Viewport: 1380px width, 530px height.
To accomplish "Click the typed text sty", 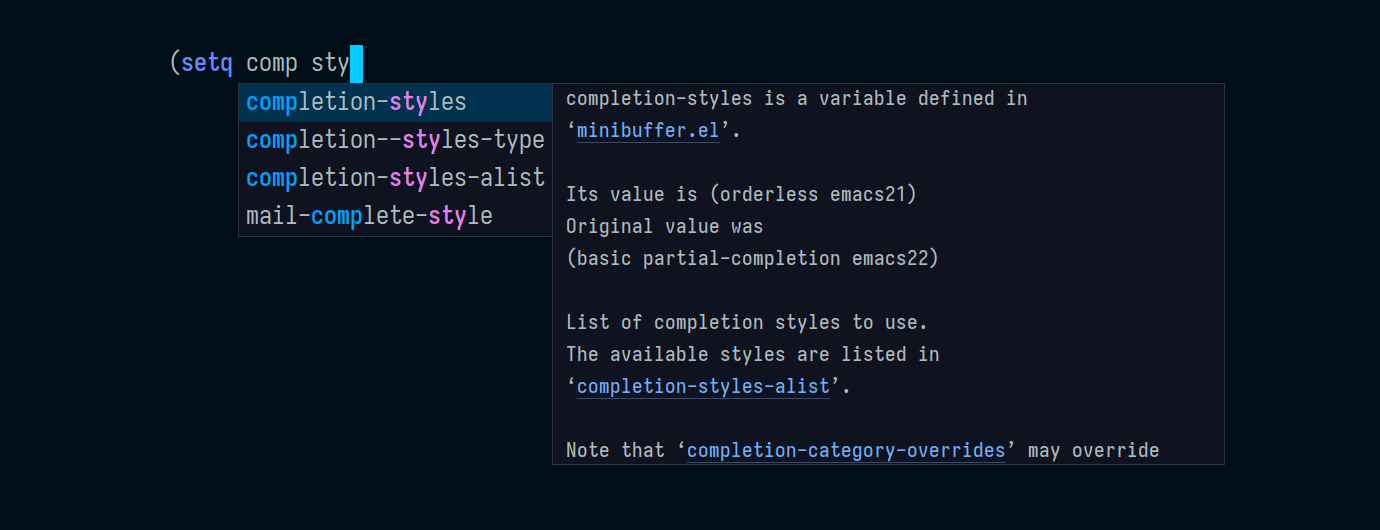I will [x=330, y=64].
